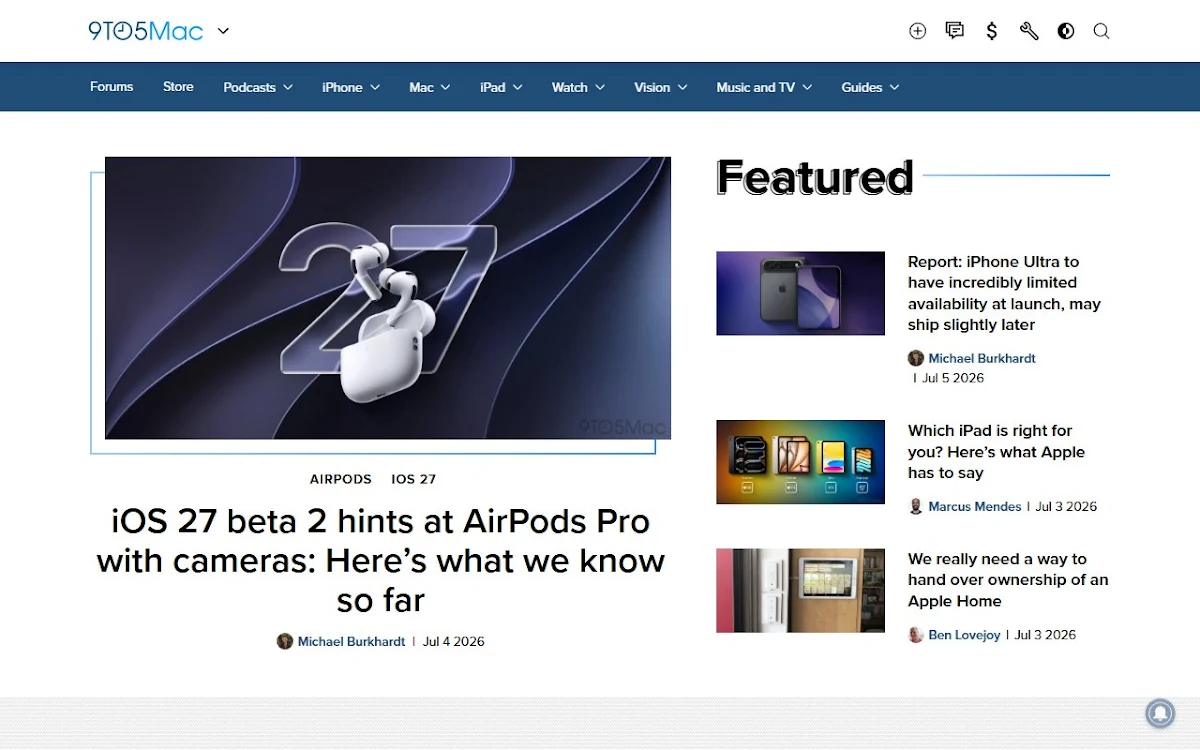View Michael Burkhardt on the iPhone Ultra story

pos(982,358)
